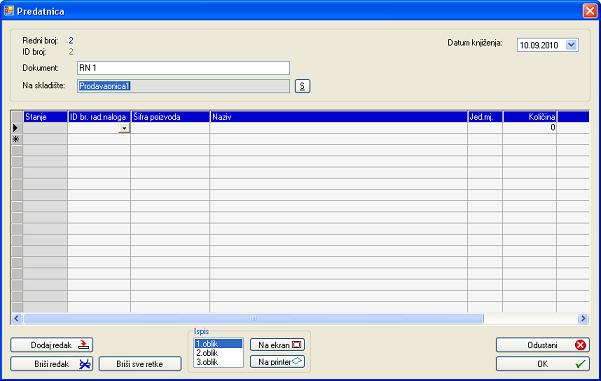
Task: Select 3.oblik in the Ispis list
Action: 218,361
